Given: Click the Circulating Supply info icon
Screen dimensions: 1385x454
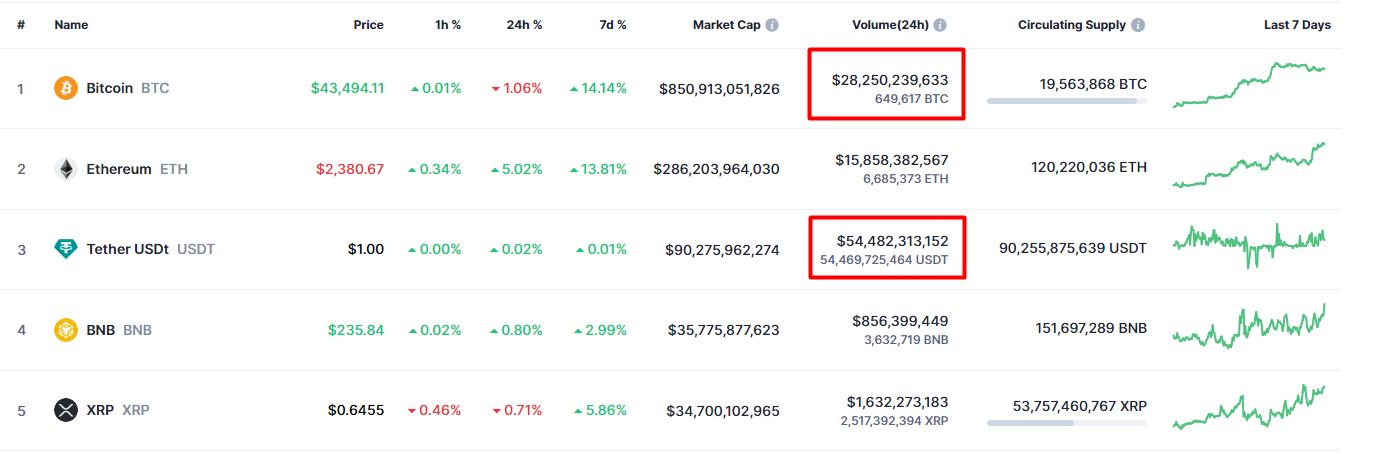Looking at the screenshot, I should [1138, 25].
